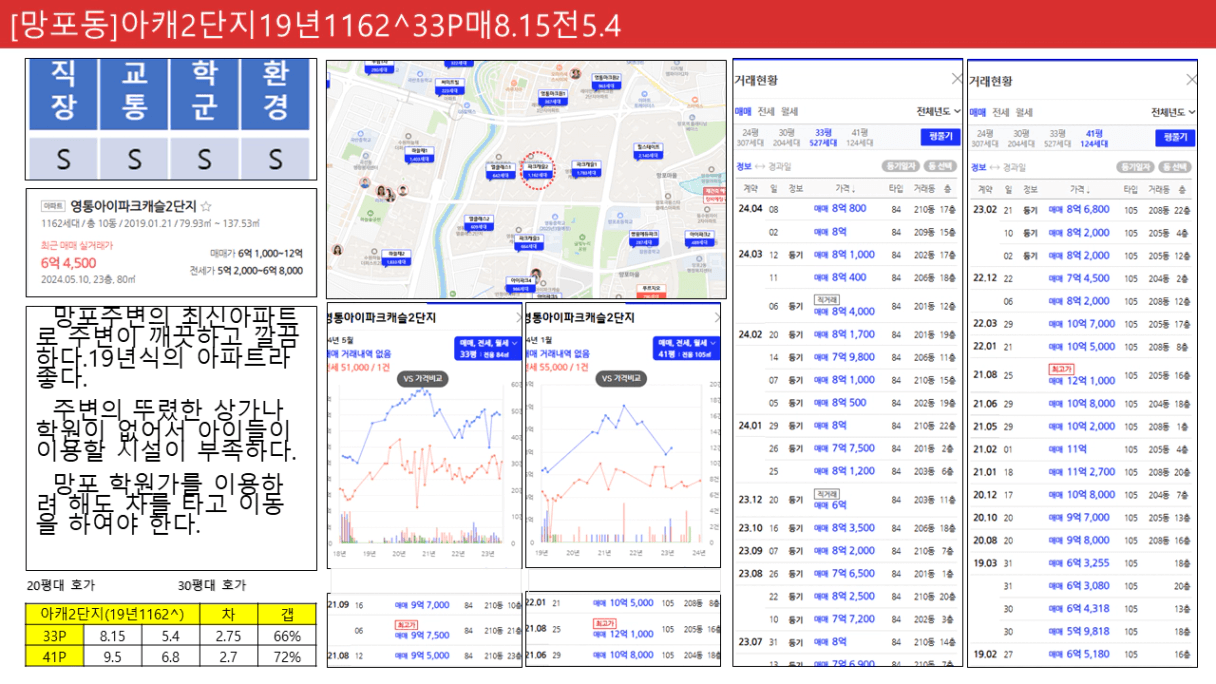1216x684 pixels.
Task: Select the 힐스테이트 2,140세대 map marker
Action: point(648,151)
